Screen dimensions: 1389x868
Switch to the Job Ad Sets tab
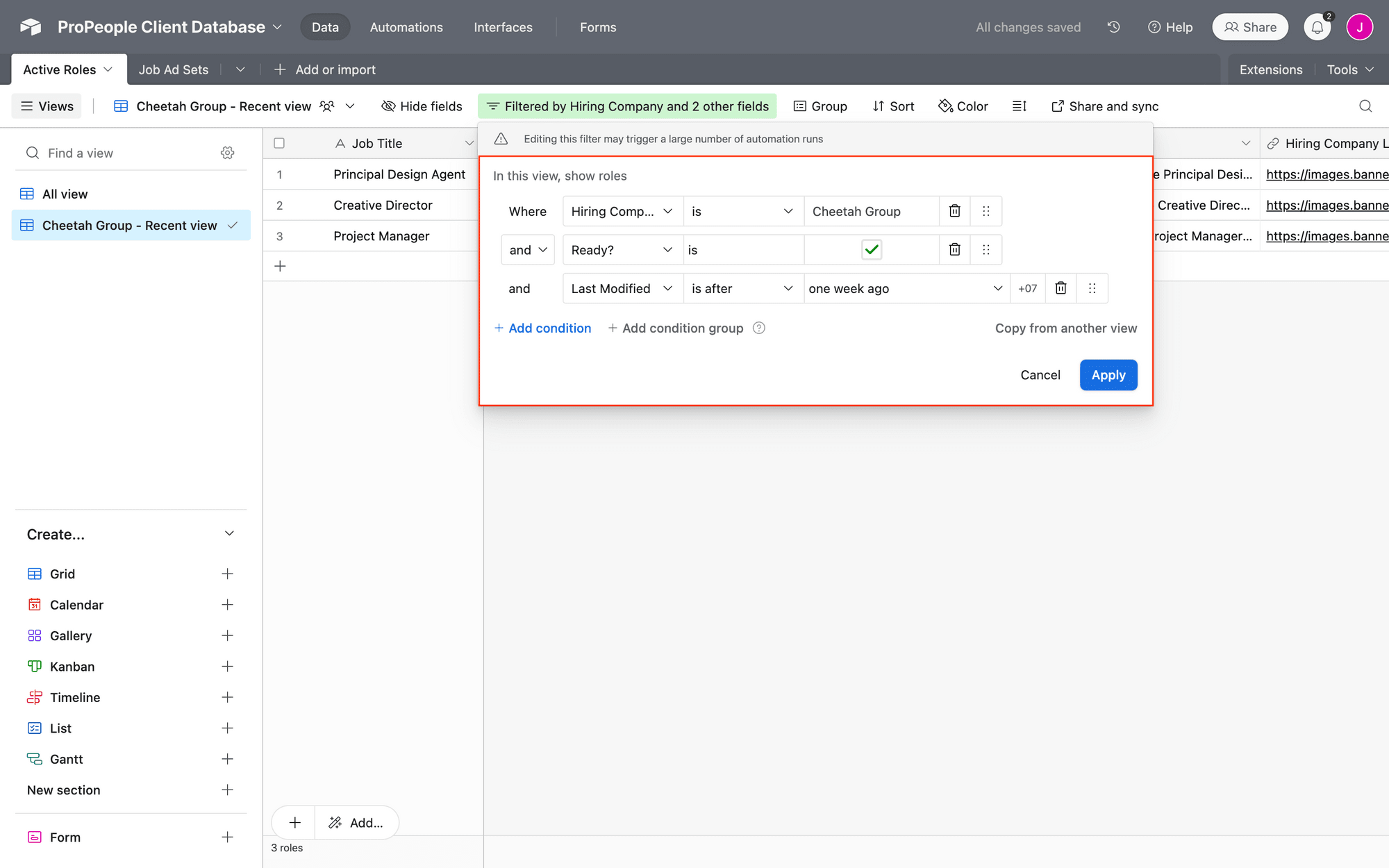[x=174, y=69]
